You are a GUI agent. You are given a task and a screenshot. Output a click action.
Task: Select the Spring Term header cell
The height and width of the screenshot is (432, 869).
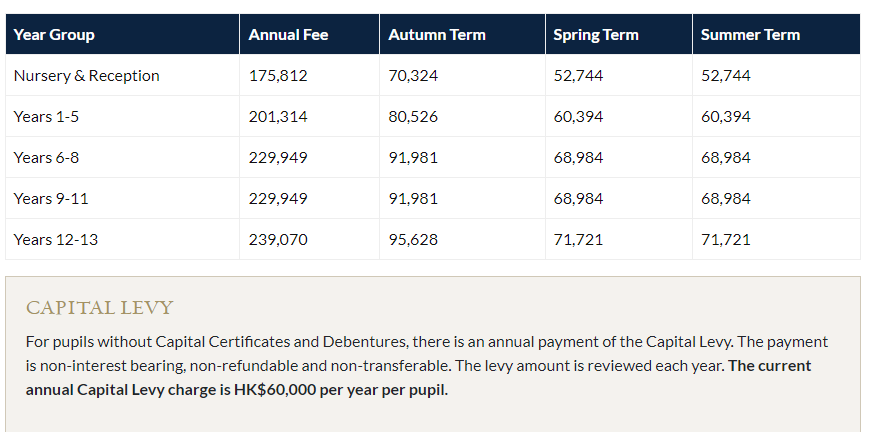(618, 34)
